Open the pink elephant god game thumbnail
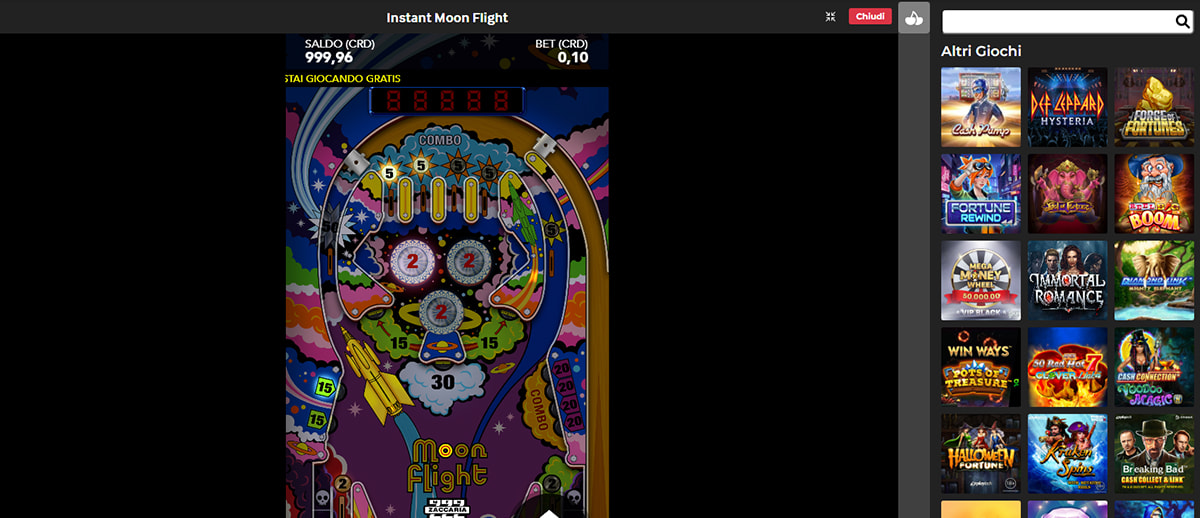Screen dimensions: 1200x518 pyautogui.click(x=1068, y=194)
